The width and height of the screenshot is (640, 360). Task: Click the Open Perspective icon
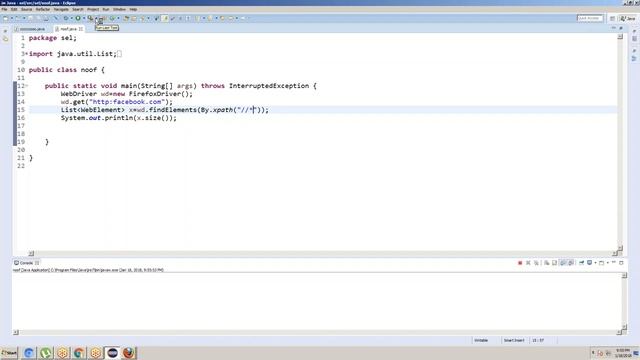point(612,18)
